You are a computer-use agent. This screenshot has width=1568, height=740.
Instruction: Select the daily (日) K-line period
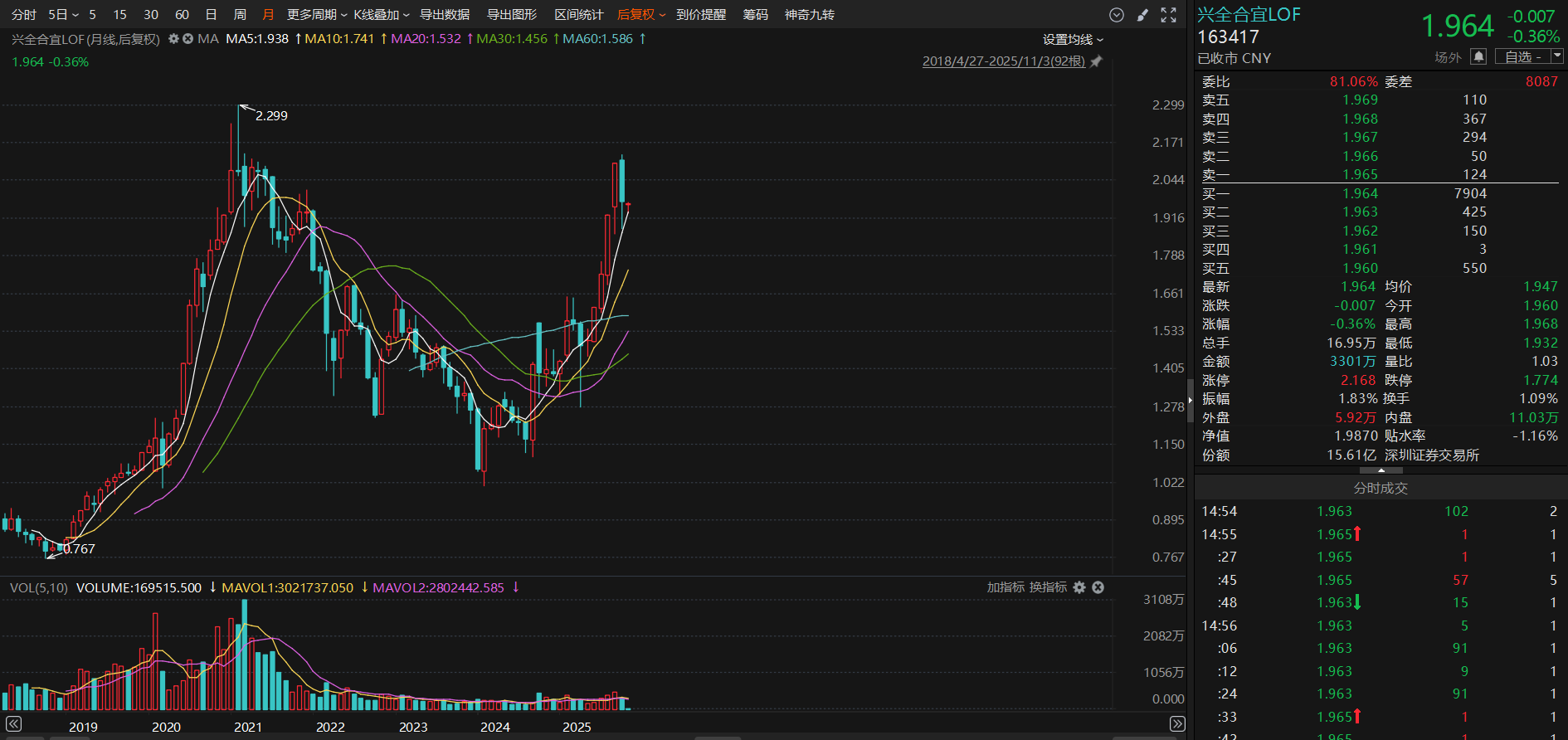211,15
